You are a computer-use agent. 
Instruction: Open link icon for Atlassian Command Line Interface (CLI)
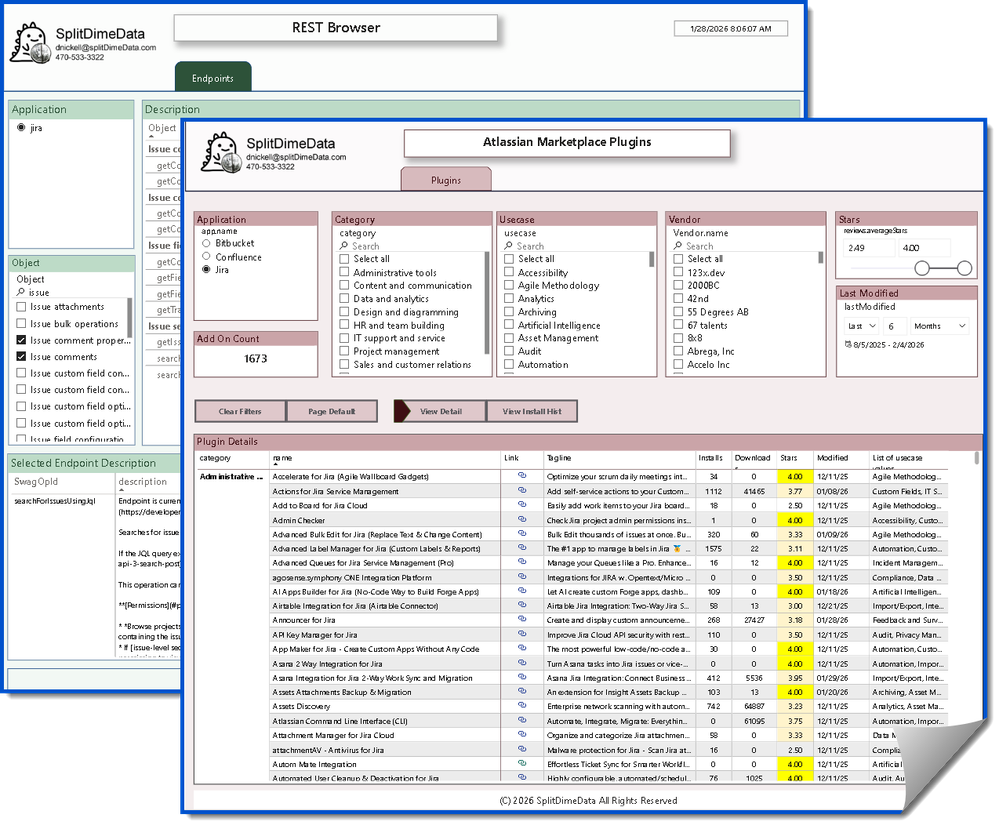click(x=522, y=720)
